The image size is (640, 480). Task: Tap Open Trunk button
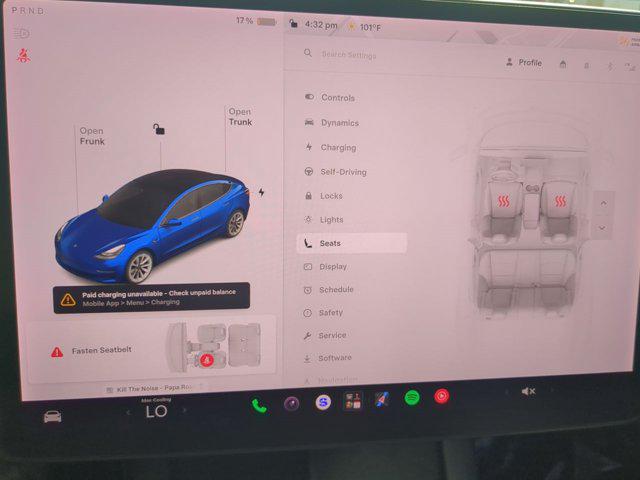[x=240, y=117]
